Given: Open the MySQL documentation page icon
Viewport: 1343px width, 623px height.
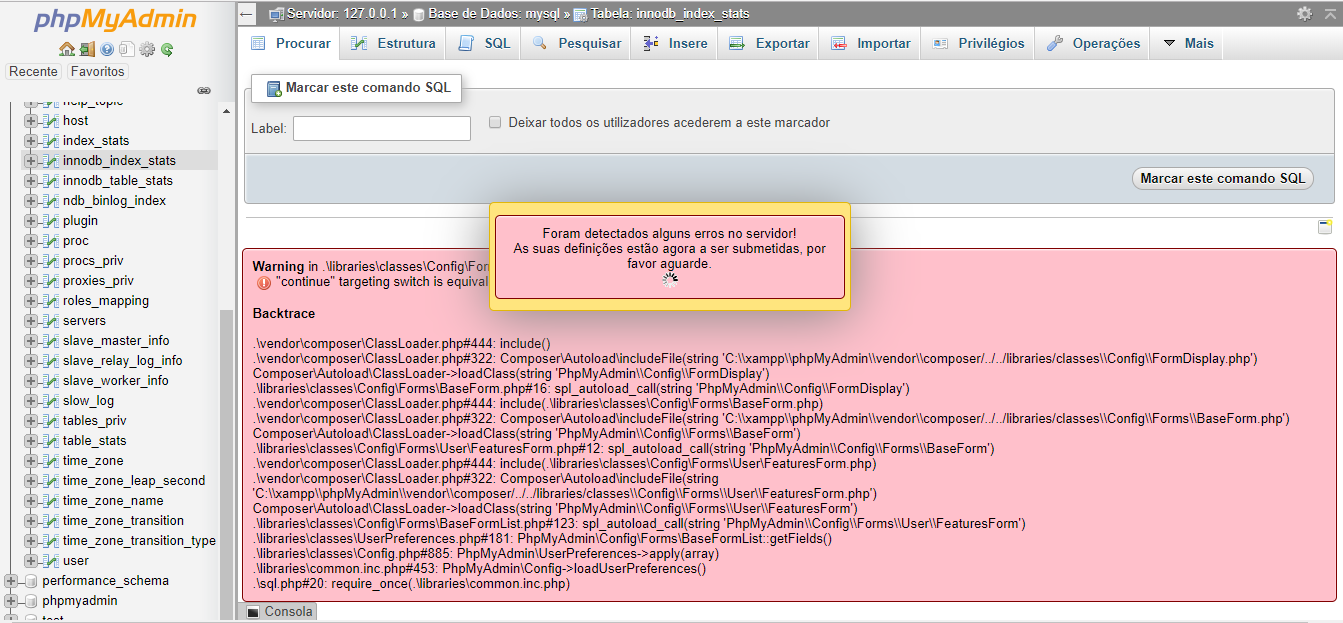Looking at the screenshot, I should point(126,49).
